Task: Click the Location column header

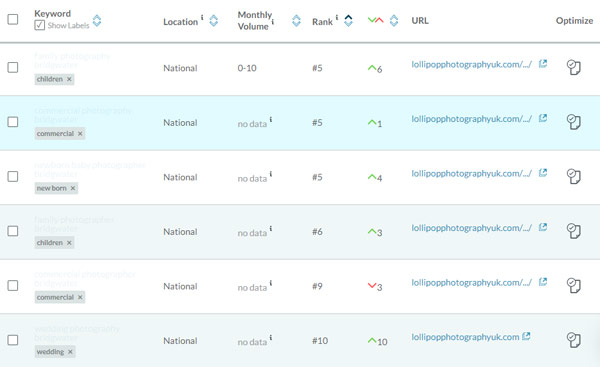Action: pyautogui.click(x=180, y=22)
